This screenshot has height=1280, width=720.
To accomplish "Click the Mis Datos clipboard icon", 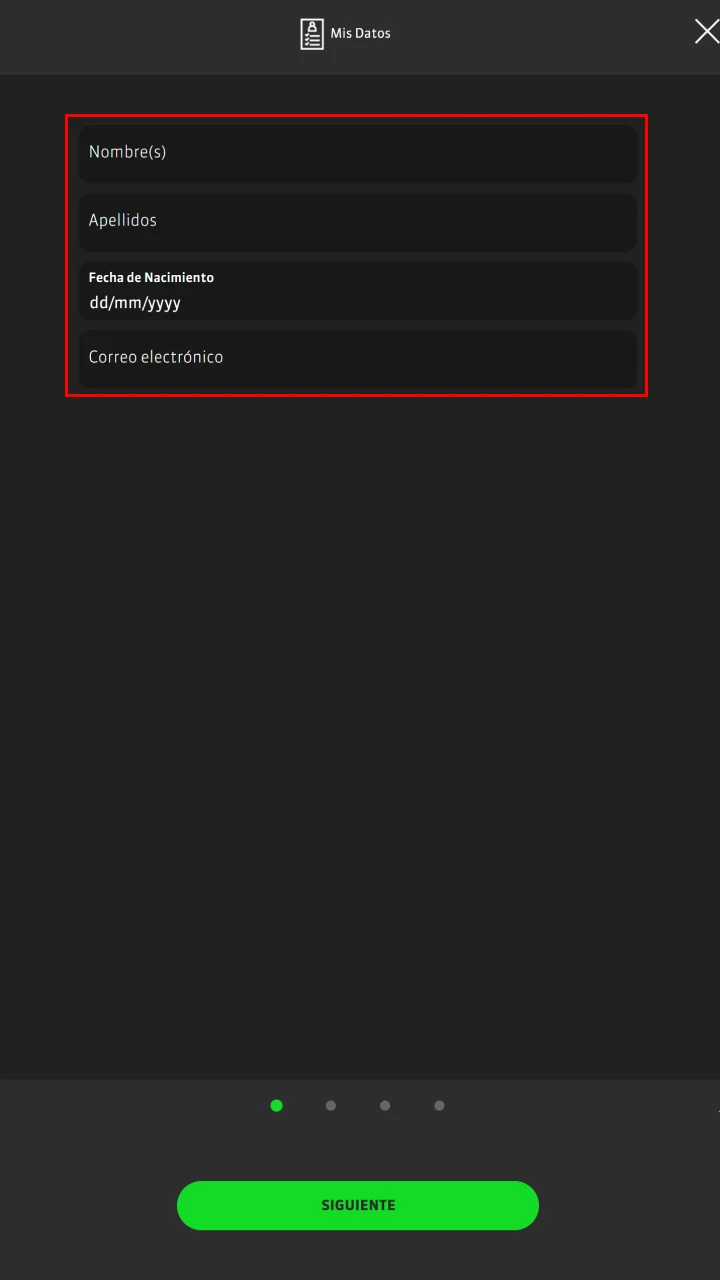I will (312, 34).
